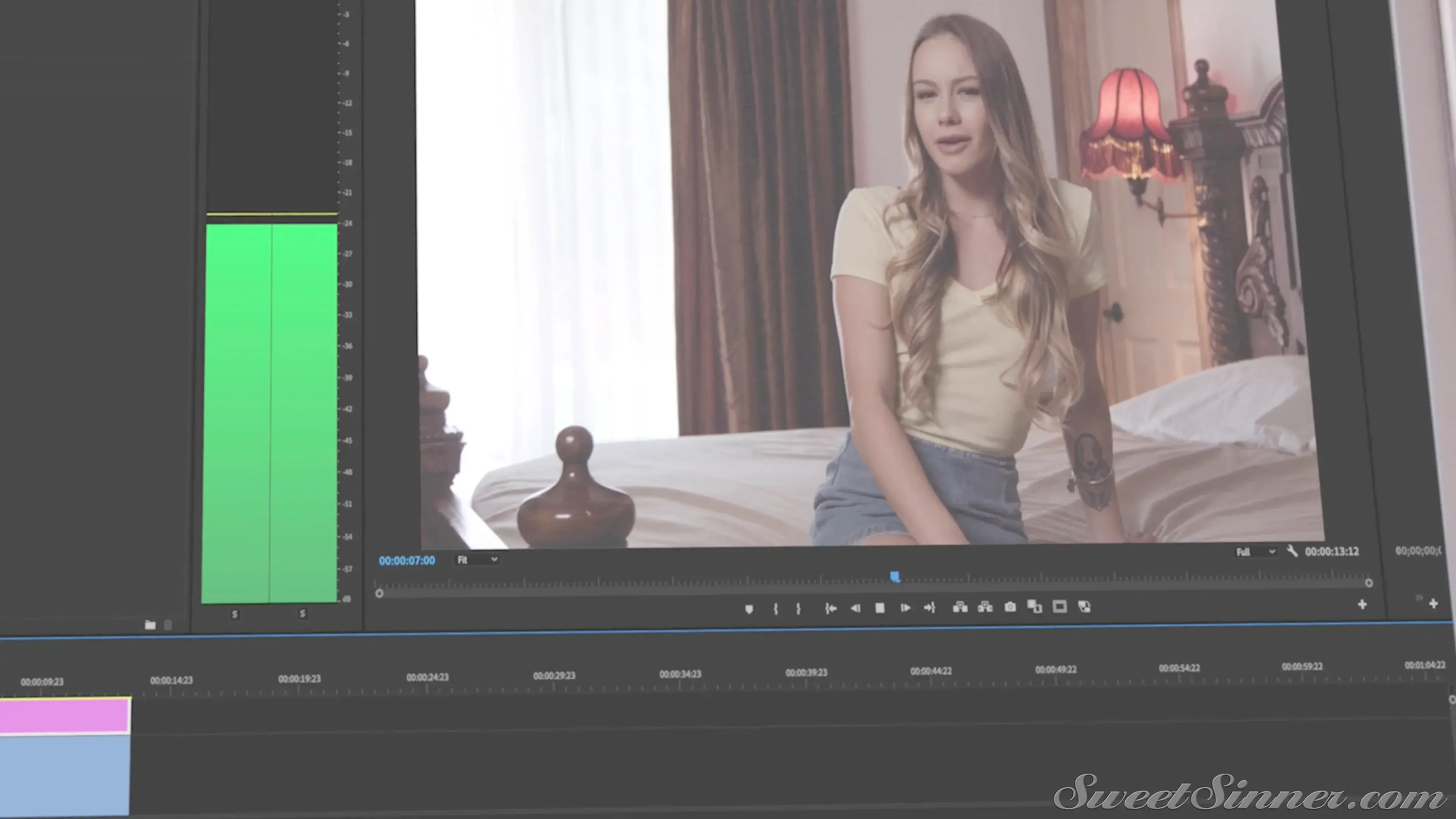This screenshot has height=819, width=1456.
Task: Click the Go to Out point icon
Action: 930,607
